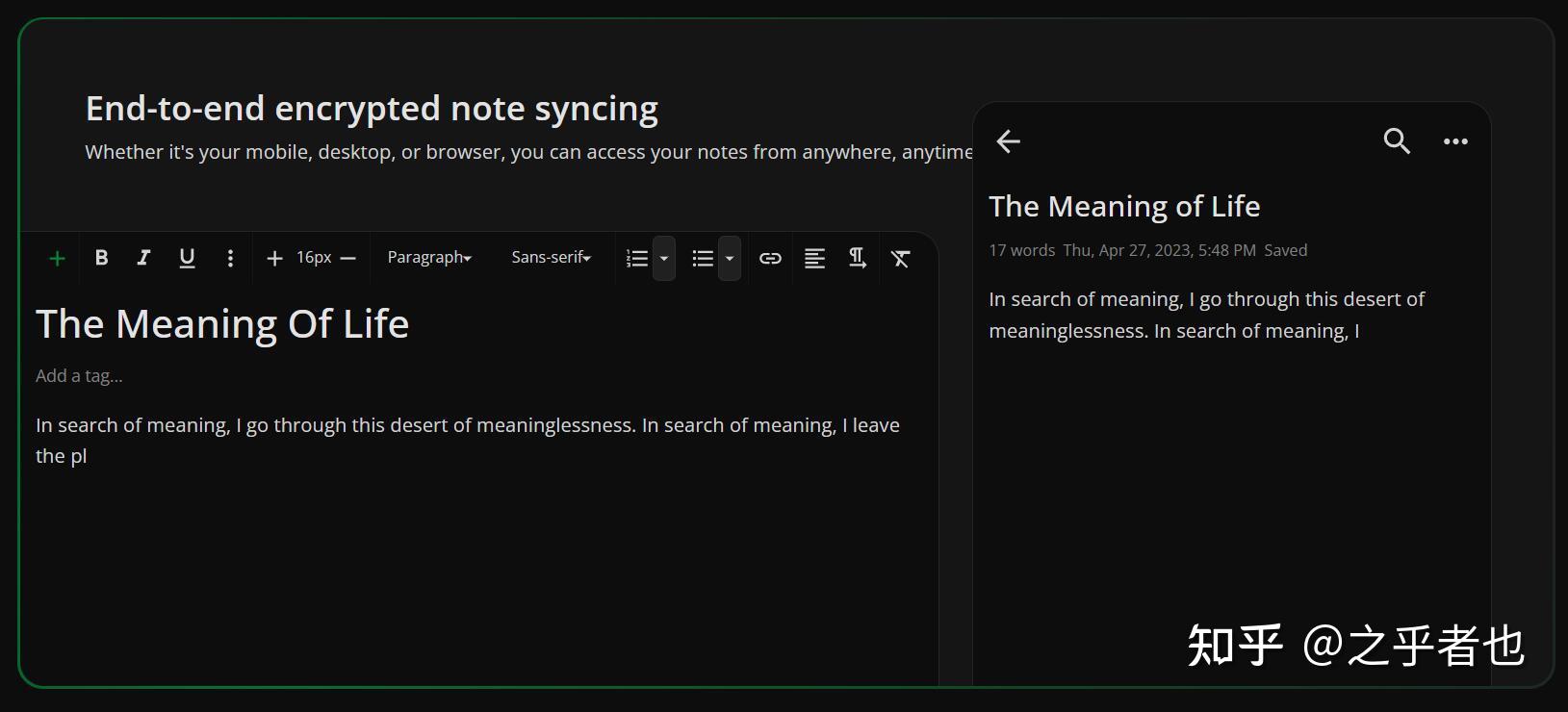Click the Saved status label
The width and height of the screenshot is (1568, 712).
click(1285, 250)
